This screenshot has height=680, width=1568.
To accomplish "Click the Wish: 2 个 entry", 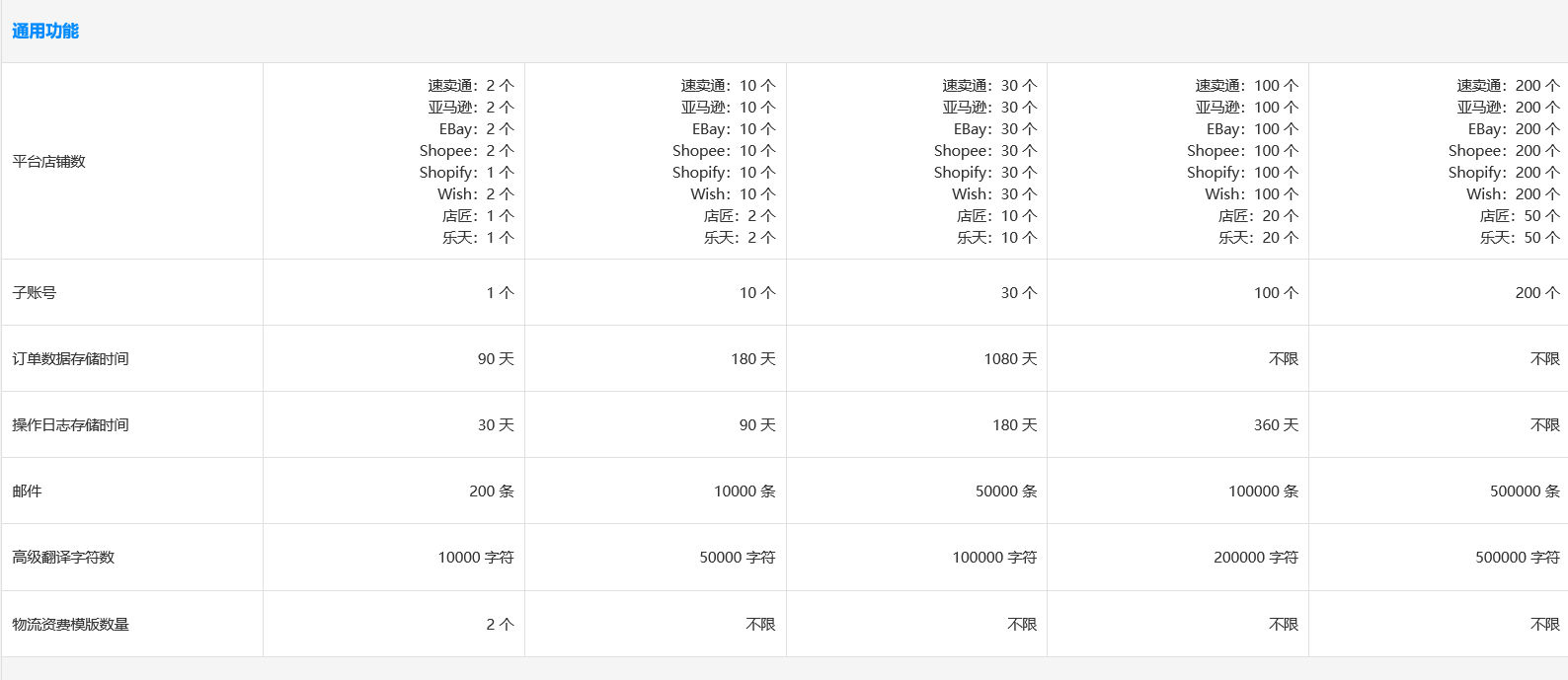I will (476, 194).
